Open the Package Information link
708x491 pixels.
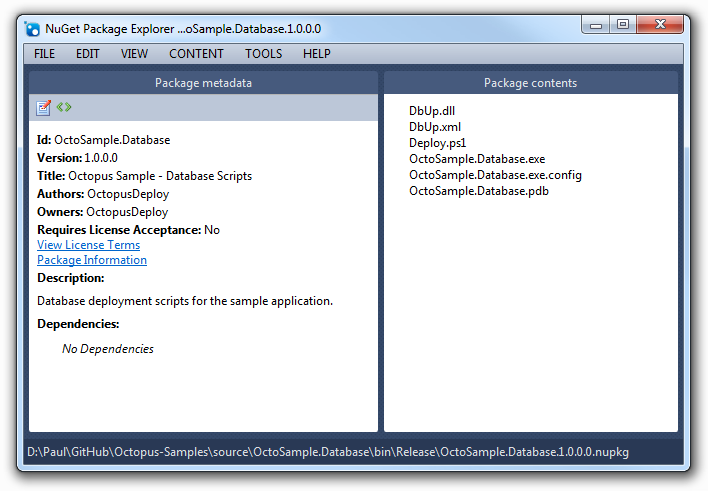pos(92,260)
